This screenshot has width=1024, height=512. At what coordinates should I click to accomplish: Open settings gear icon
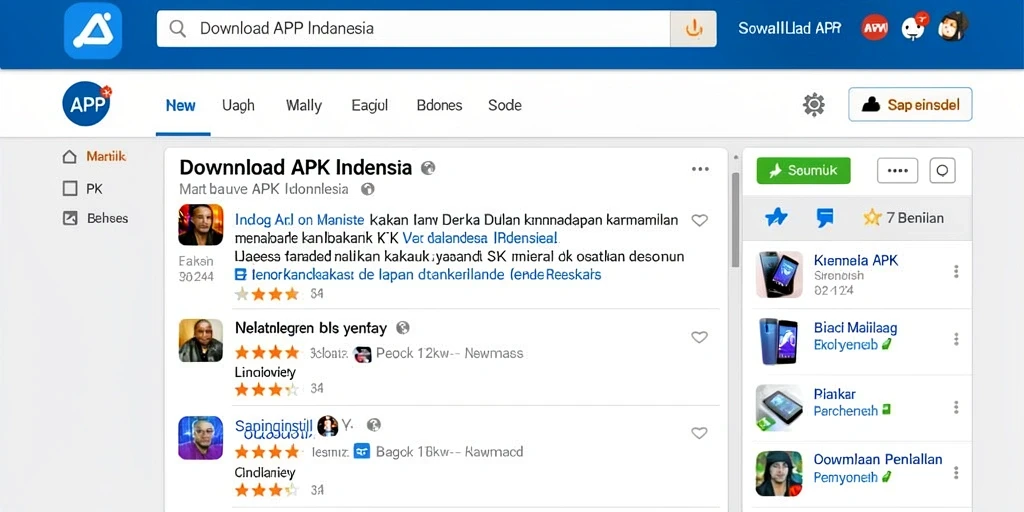(x=814, y=104)
